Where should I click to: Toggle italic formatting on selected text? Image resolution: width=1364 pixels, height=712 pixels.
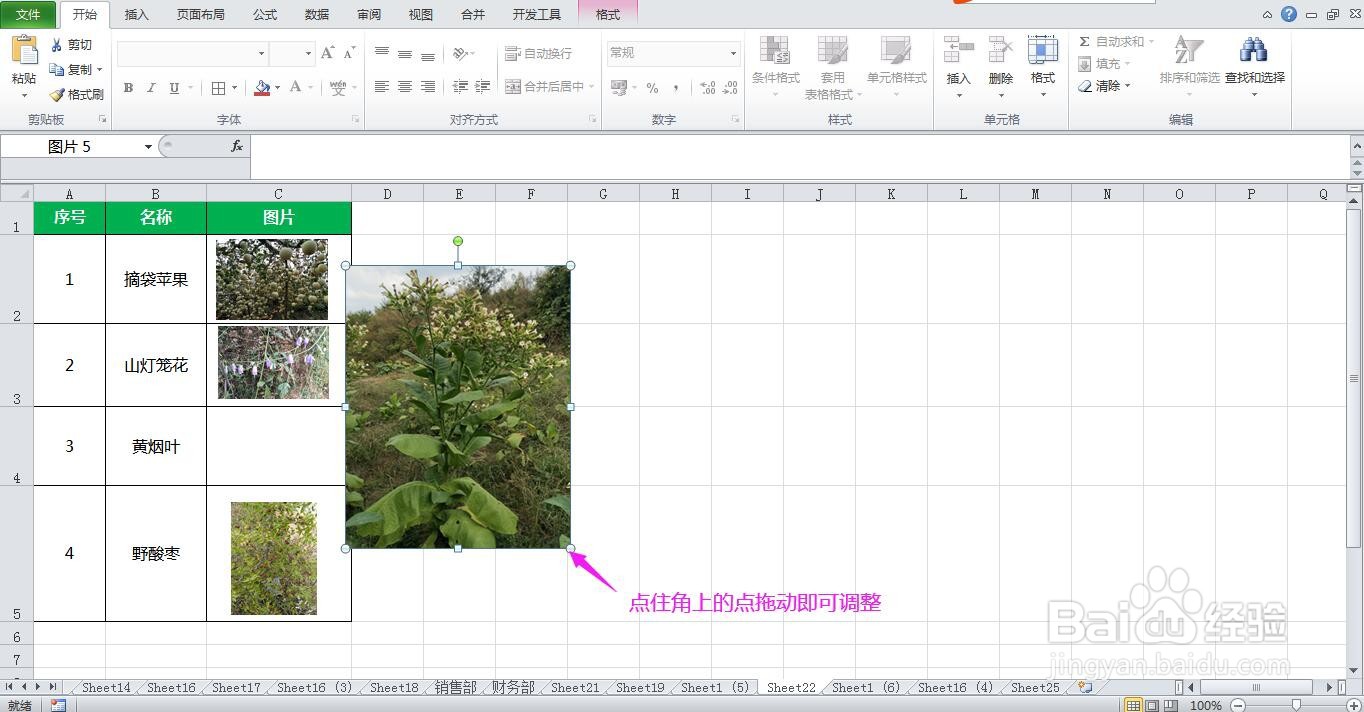coord(151,88)
